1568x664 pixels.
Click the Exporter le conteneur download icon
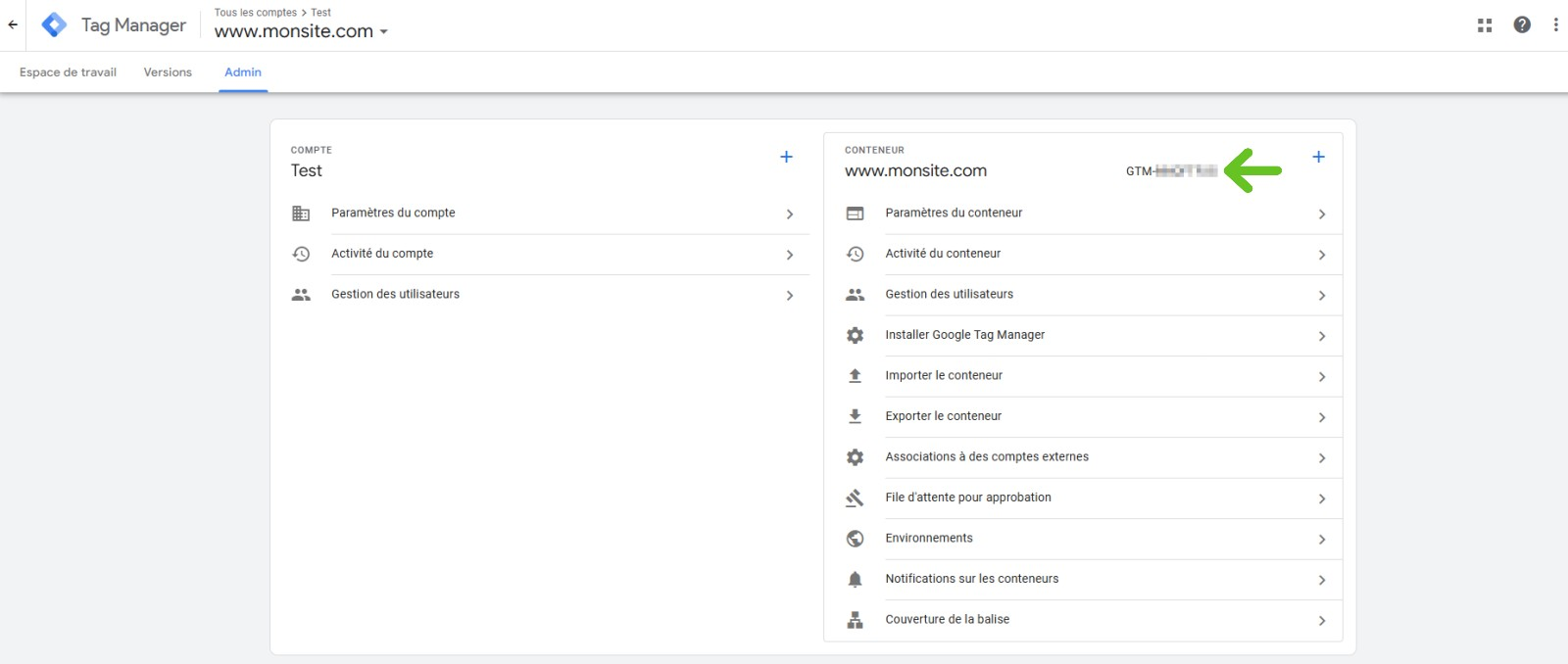855,416
